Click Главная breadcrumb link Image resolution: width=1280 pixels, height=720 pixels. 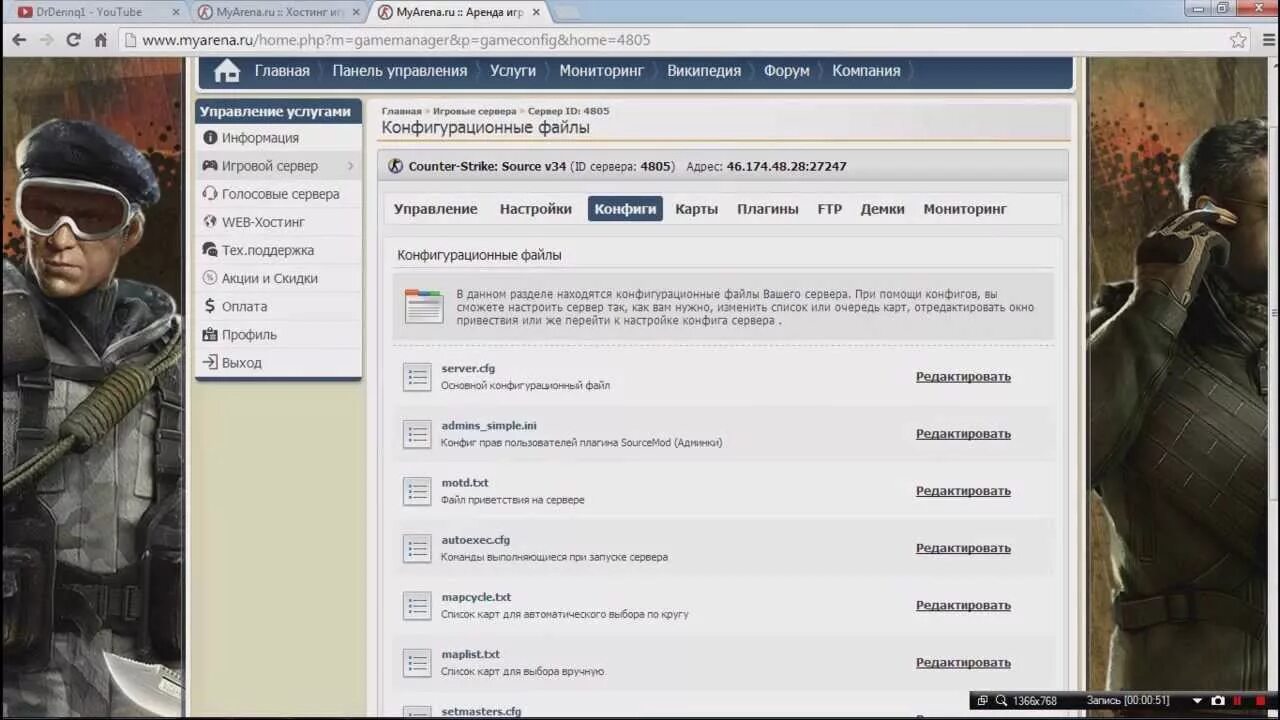(x=401, y=111)
